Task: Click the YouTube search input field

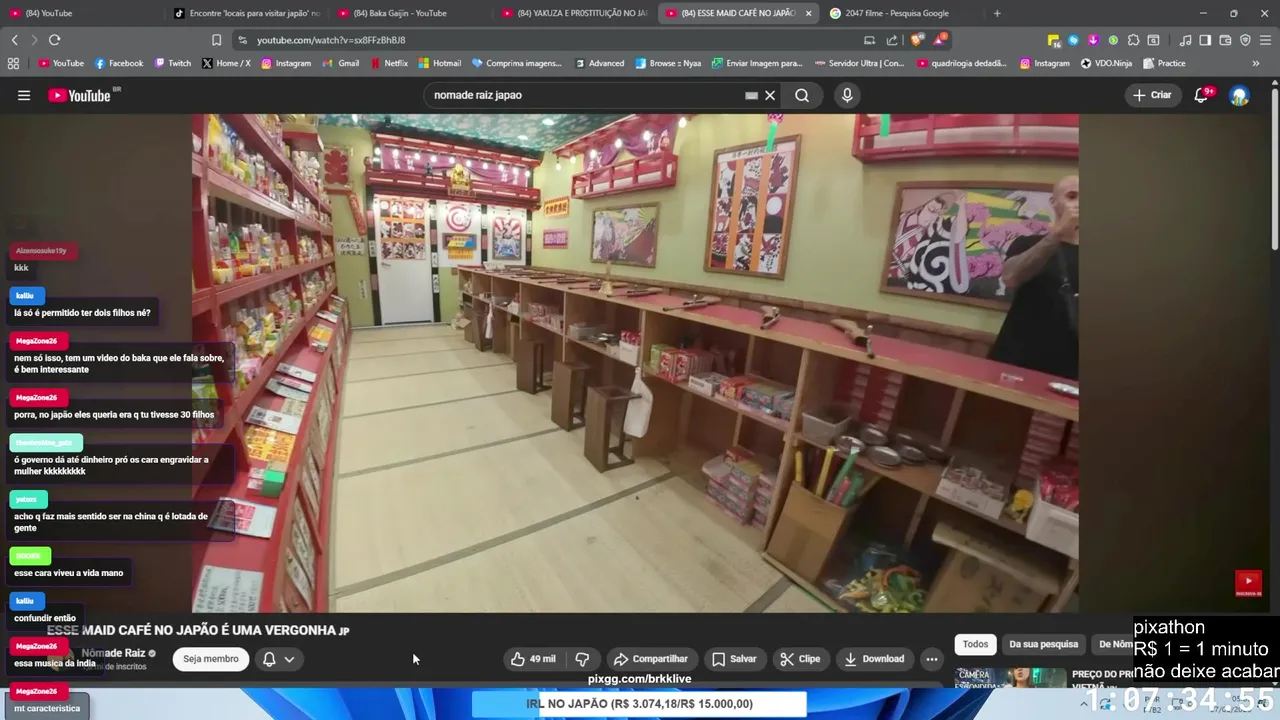Action: point(585,95)
